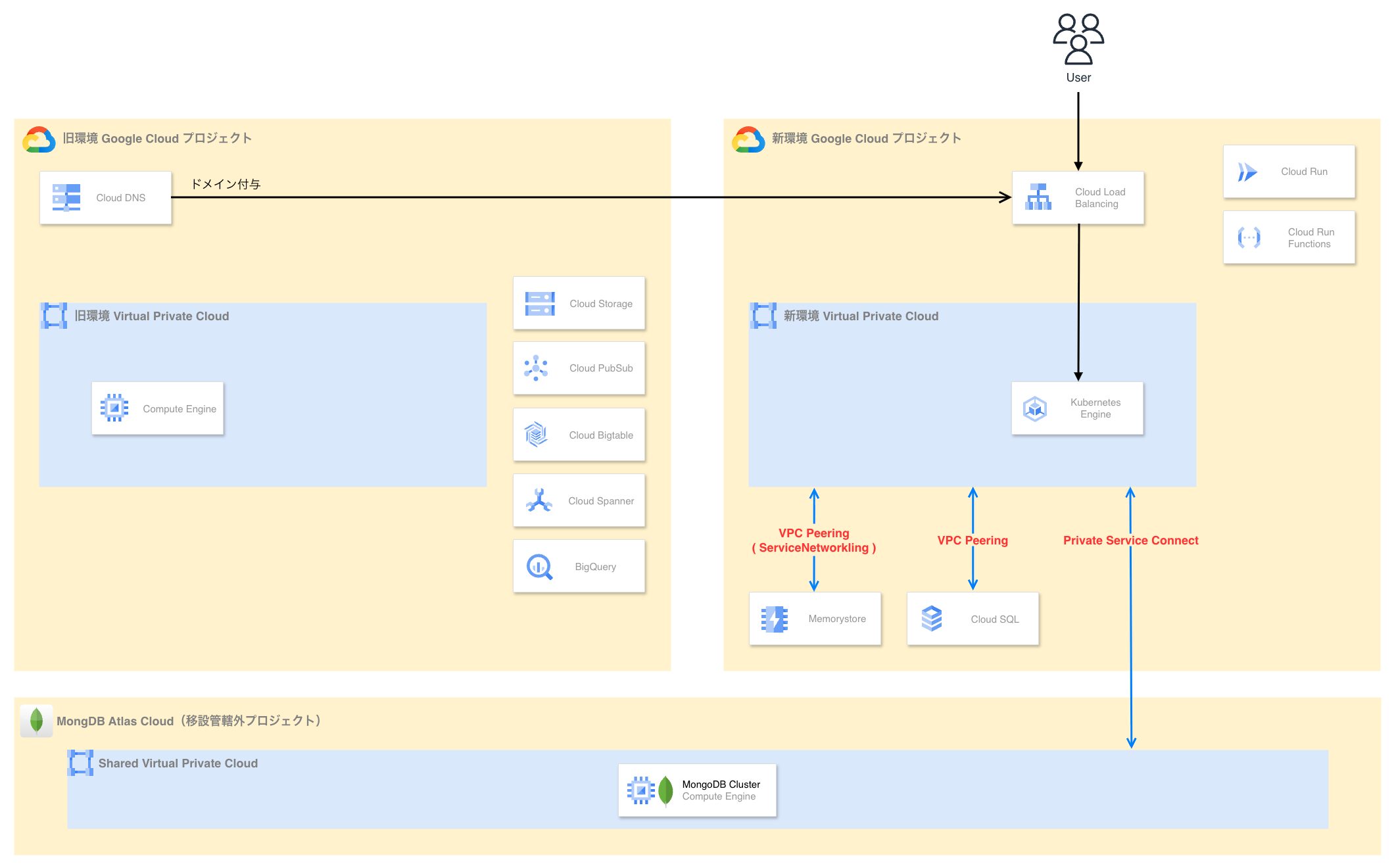This screenshot has width=1394, height=868.
Task: Select the Cloud Storage icon
Action: (540, 304)
